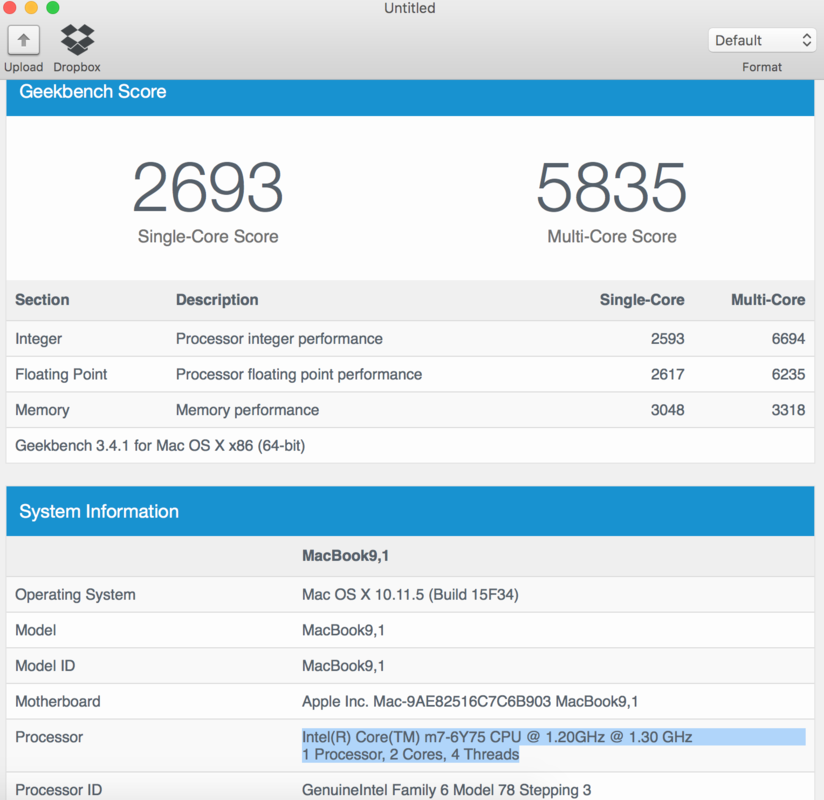Viewport: 824px width, 800px height.
Task: Click the Upload arrow icon
Action: click(24, 40)
